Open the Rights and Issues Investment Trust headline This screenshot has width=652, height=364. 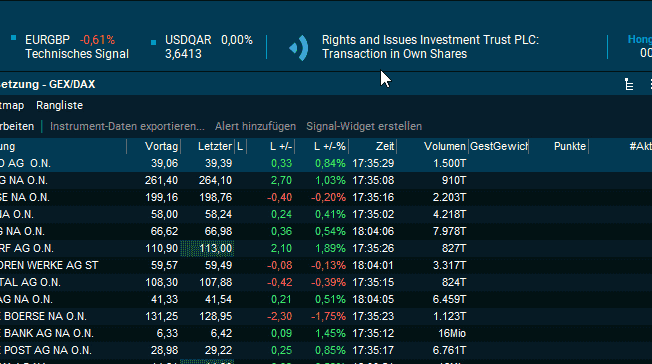pos(430,47)
